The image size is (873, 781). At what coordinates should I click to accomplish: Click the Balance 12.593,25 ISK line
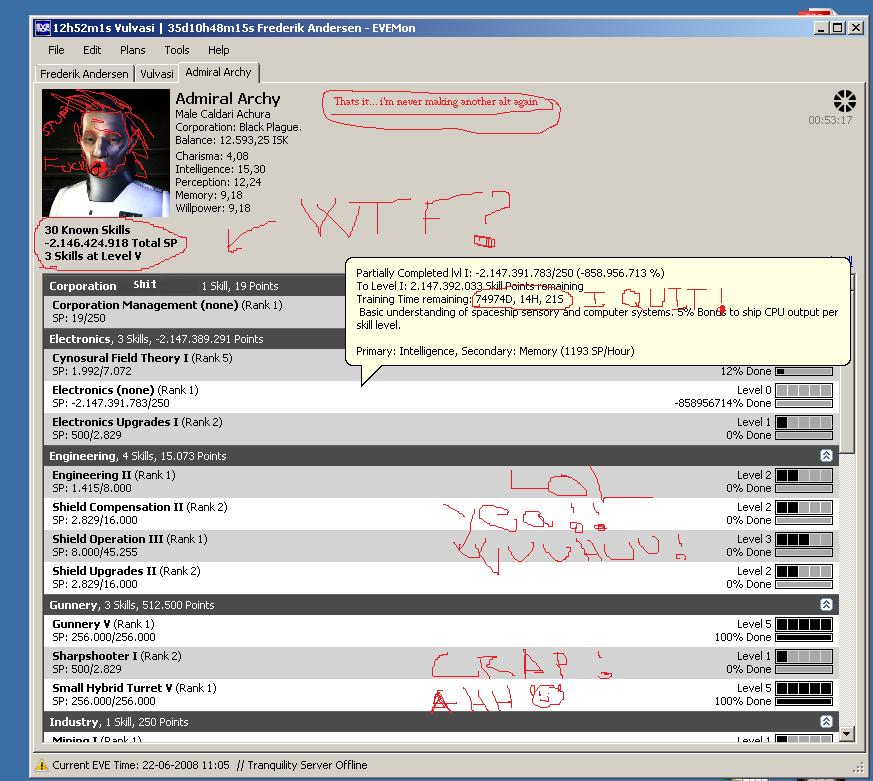tap(232, 140)
